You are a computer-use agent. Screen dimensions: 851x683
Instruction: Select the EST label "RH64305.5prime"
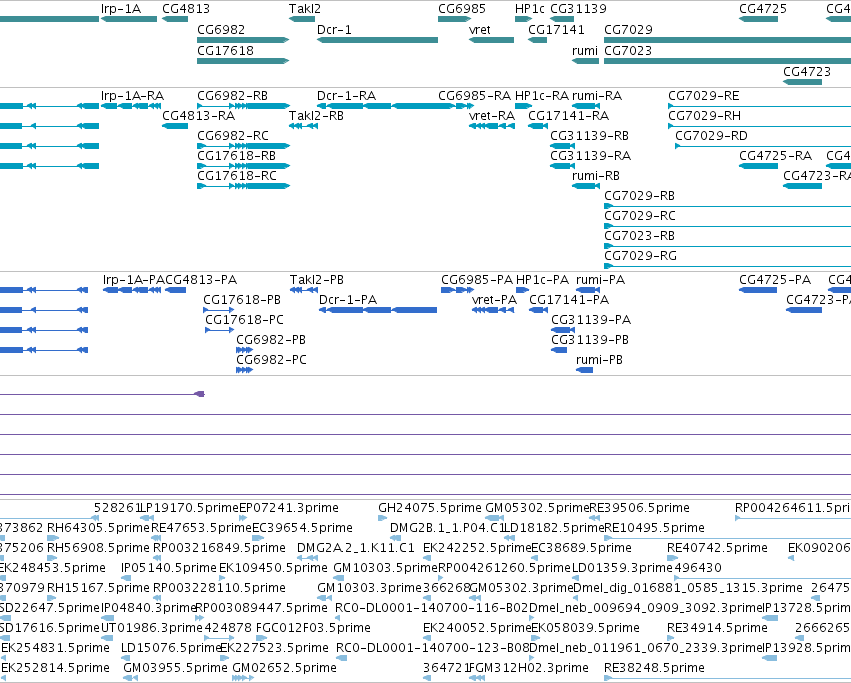[x=98, y=528]
